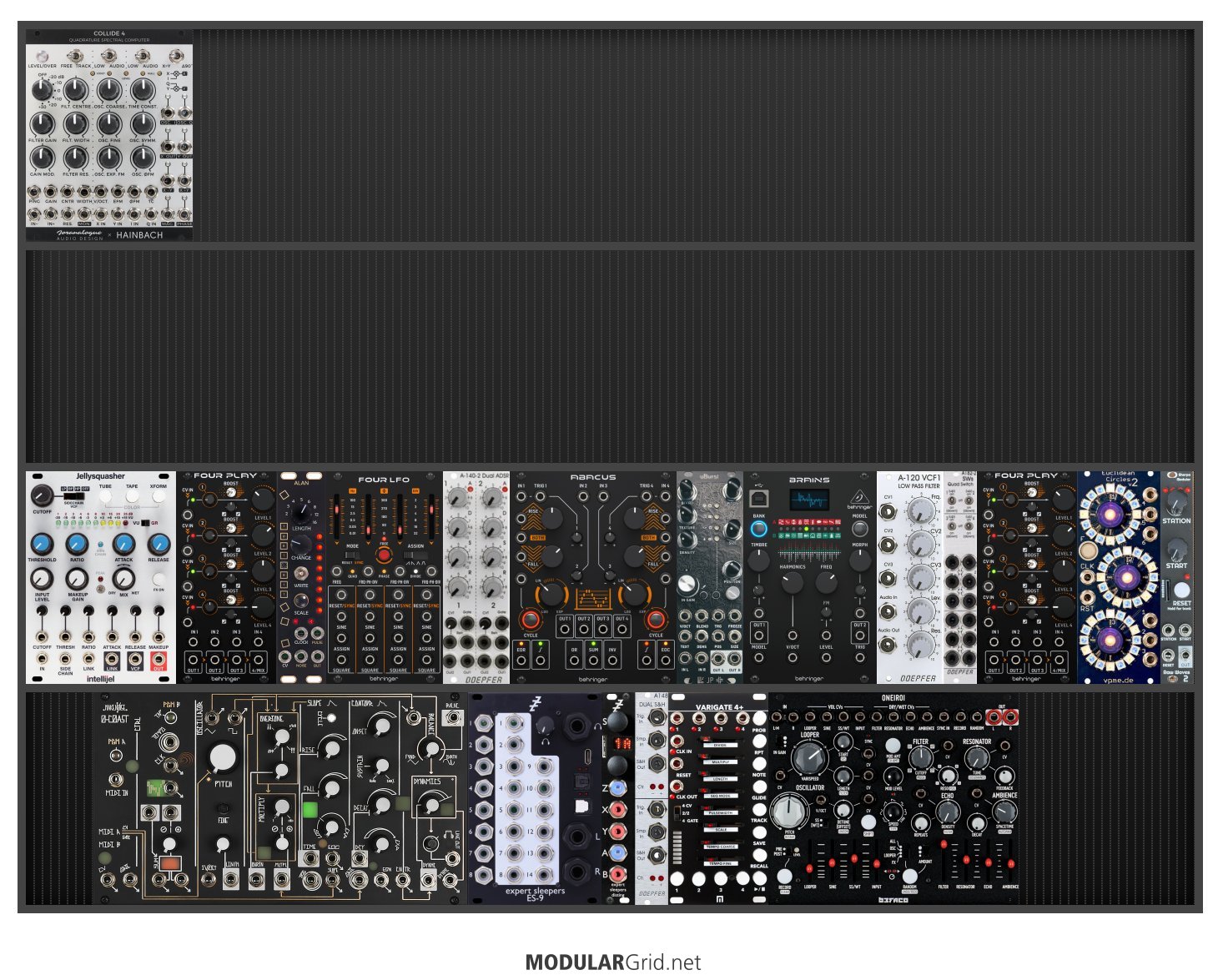Select the Collide 4 module
This screenshot has height=980, width=1228.
pos(109,135)
